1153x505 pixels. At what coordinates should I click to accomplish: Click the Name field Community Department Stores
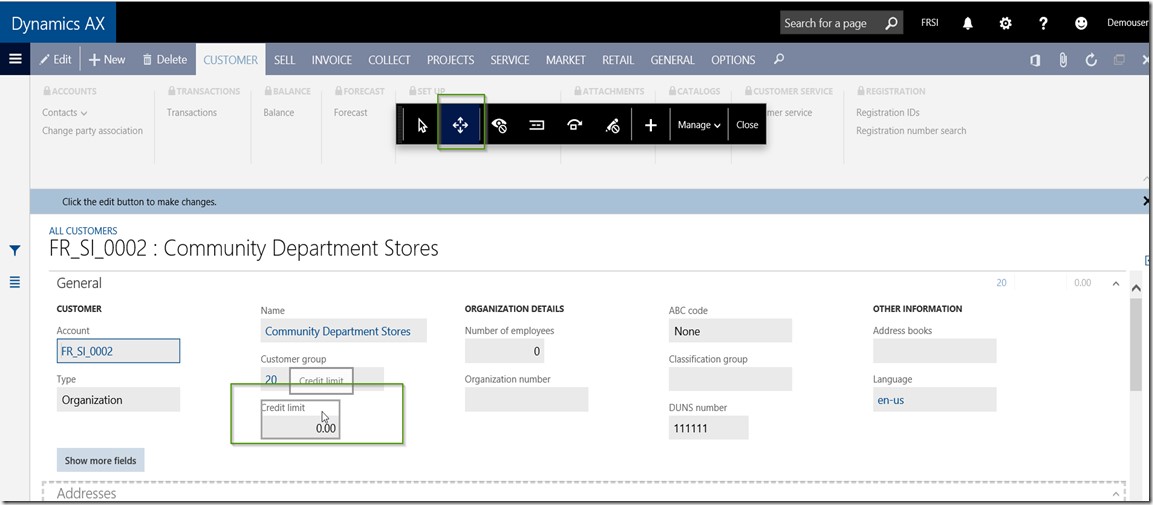343,331
